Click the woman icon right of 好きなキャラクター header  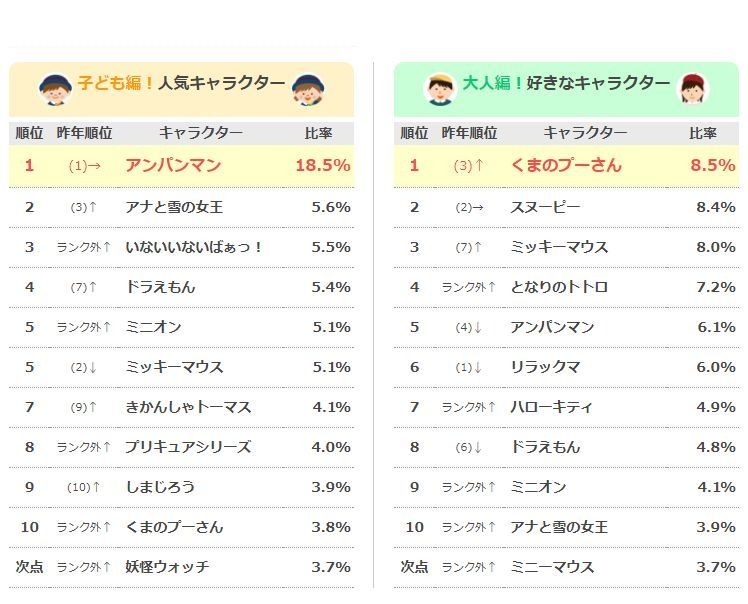click(691, 89)
